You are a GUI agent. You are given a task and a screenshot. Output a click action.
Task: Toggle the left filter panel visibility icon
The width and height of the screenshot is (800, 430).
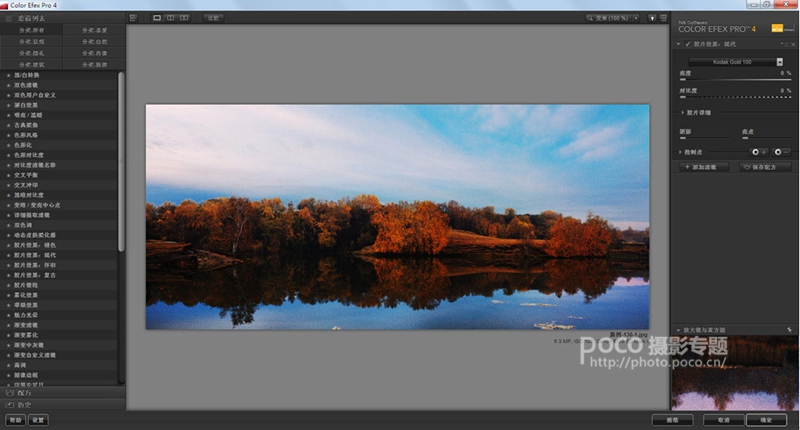133,18
